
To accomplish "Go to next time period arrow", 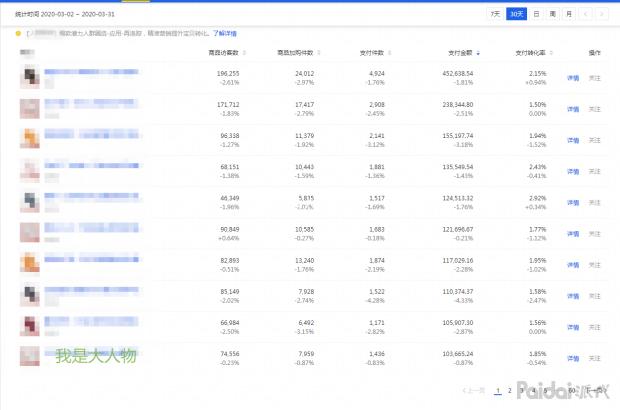I will click(603, 14).
